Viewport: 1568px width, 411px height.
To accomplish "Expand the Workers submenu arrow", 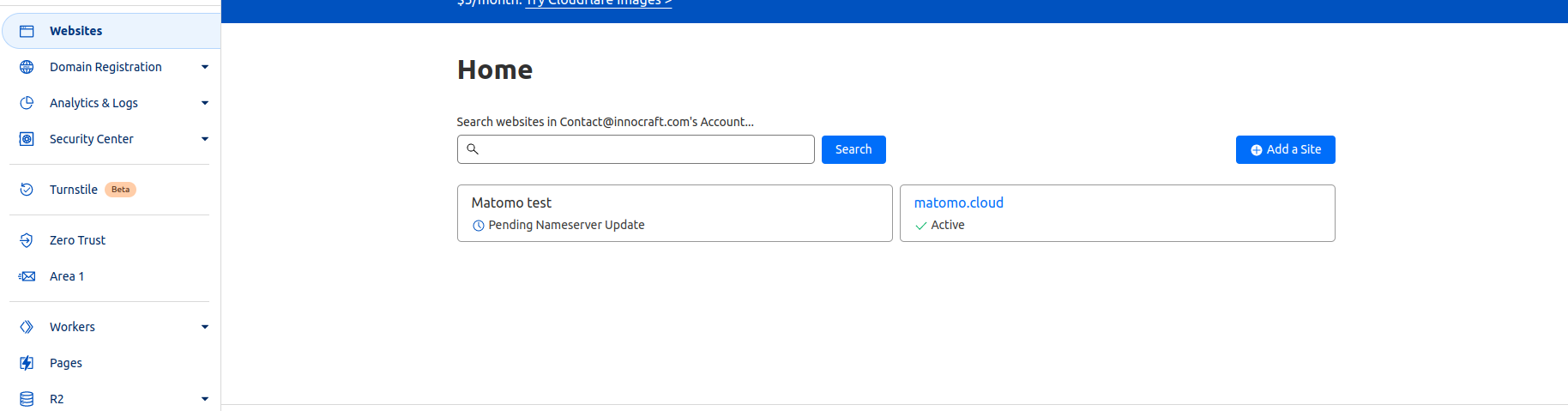I will pyautogui.click(x=205, y=327).
